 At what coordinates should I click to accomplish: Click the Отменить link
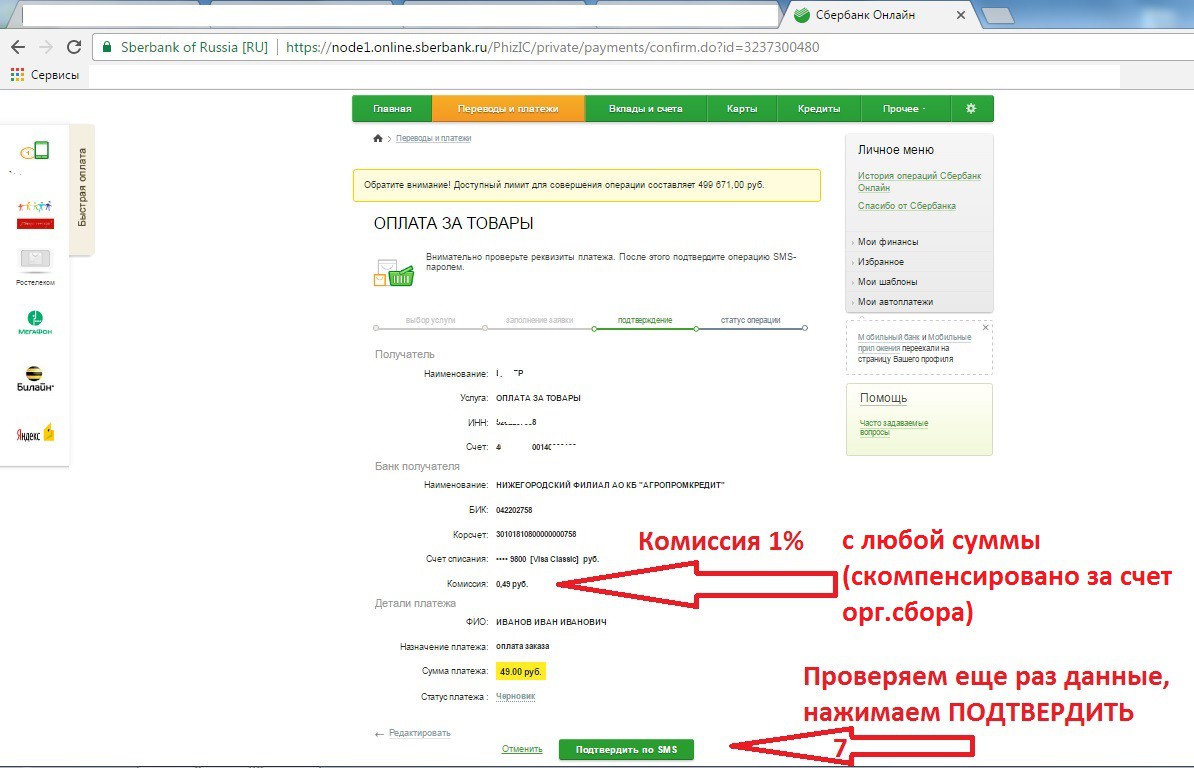(522, 749)
